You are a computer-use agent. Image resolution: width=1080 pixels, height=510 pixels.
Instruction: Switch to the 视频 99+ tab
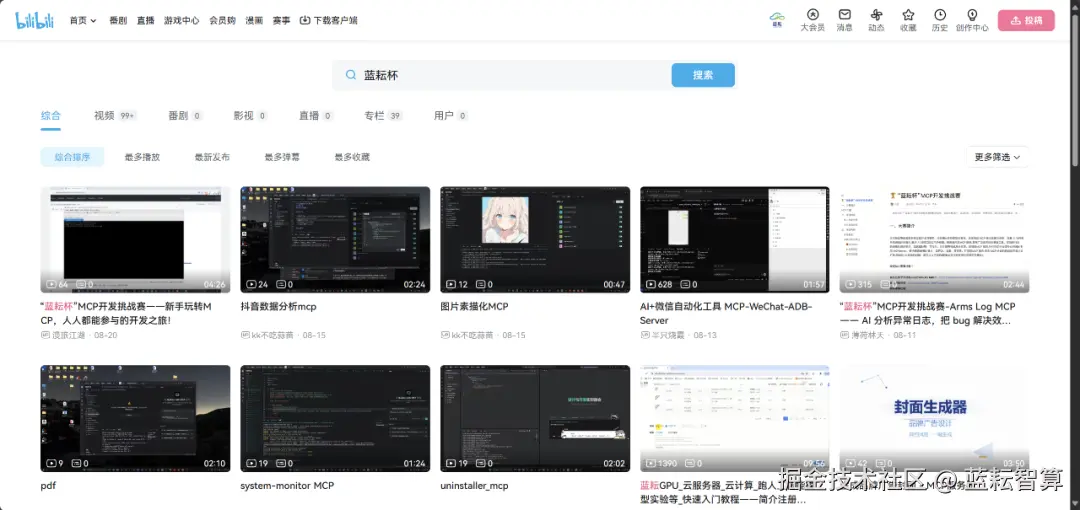tap(114, 116)
